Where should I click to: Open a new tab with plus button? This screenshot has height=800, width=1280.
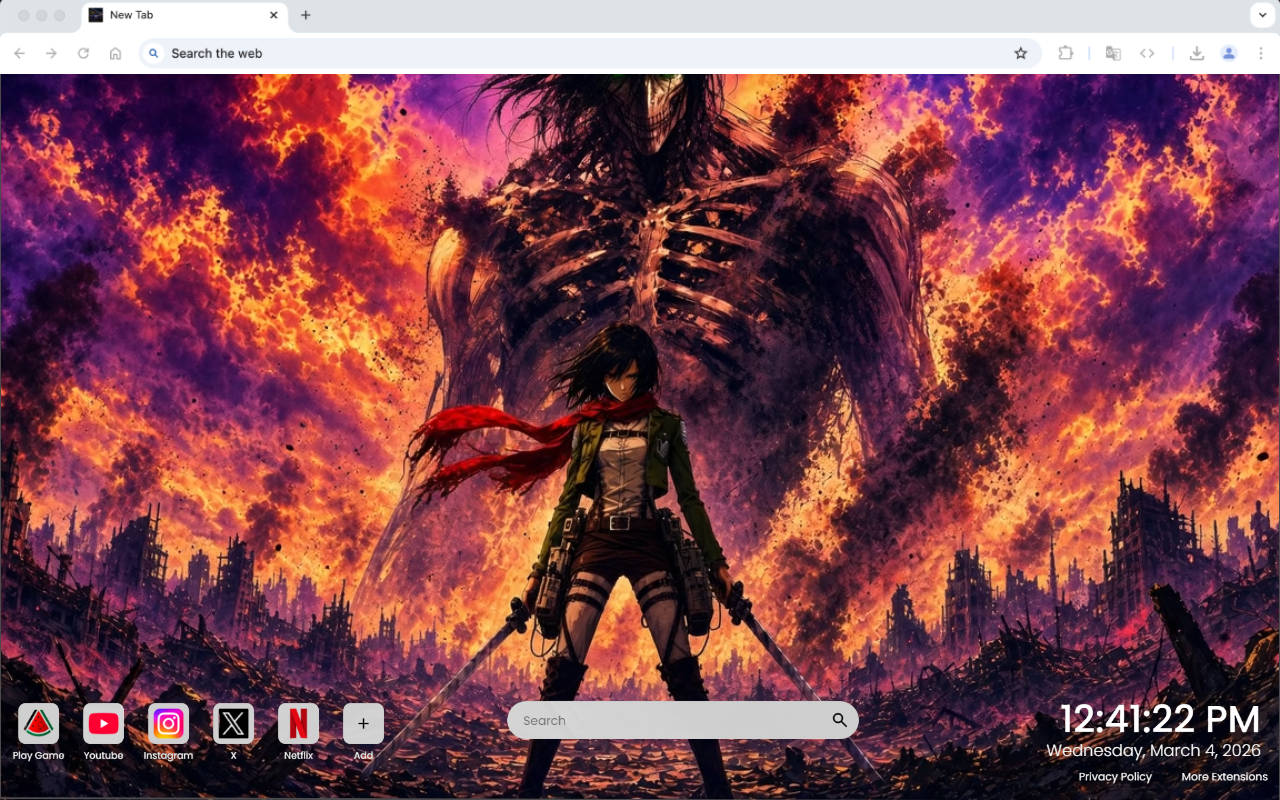point(305,15)
